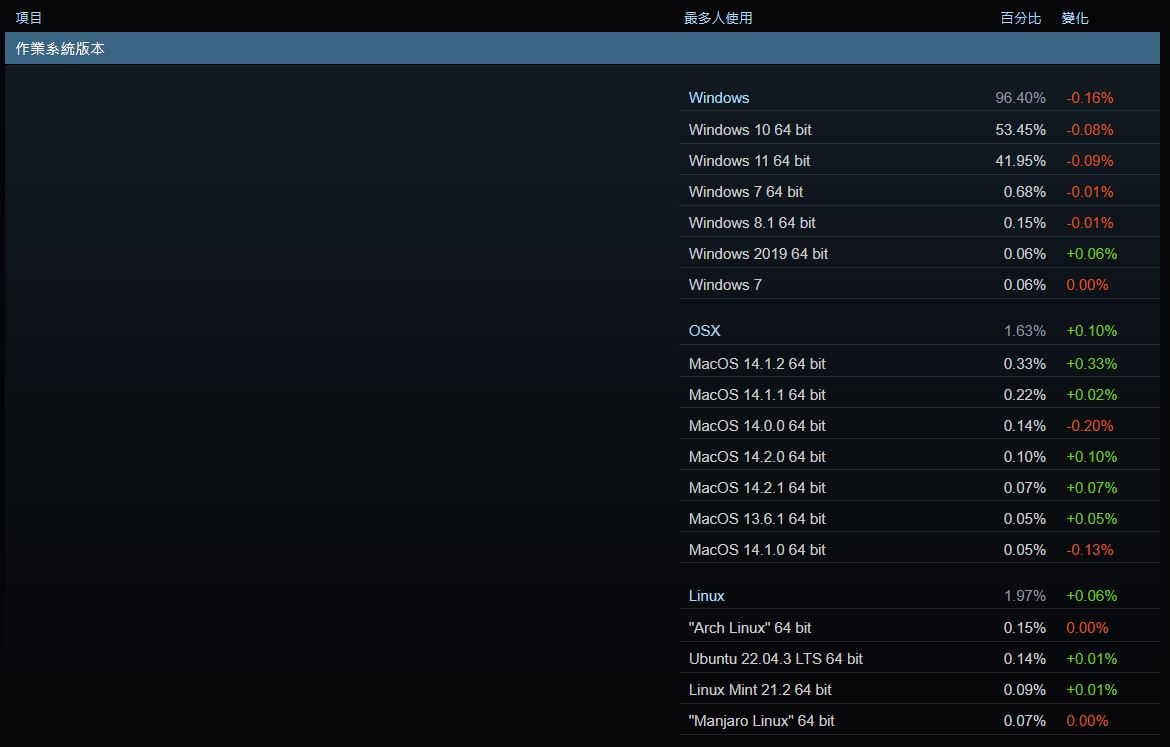The height and width of the screenshot is (747, 1170).
Task: Click the 0.10% share for MacOS 14.2.0
Action: pos(1024,457)
